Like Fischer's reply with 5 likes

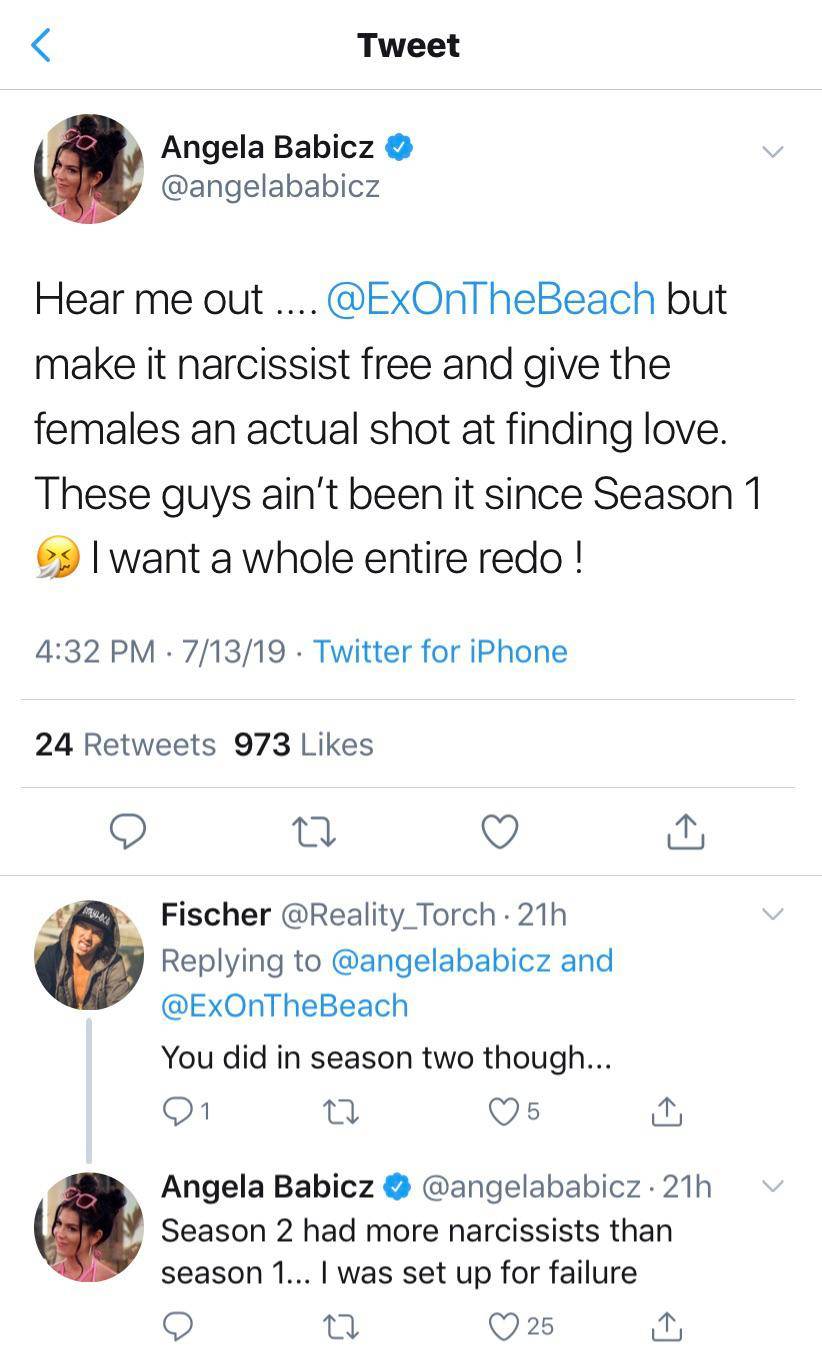point(503,1112)
